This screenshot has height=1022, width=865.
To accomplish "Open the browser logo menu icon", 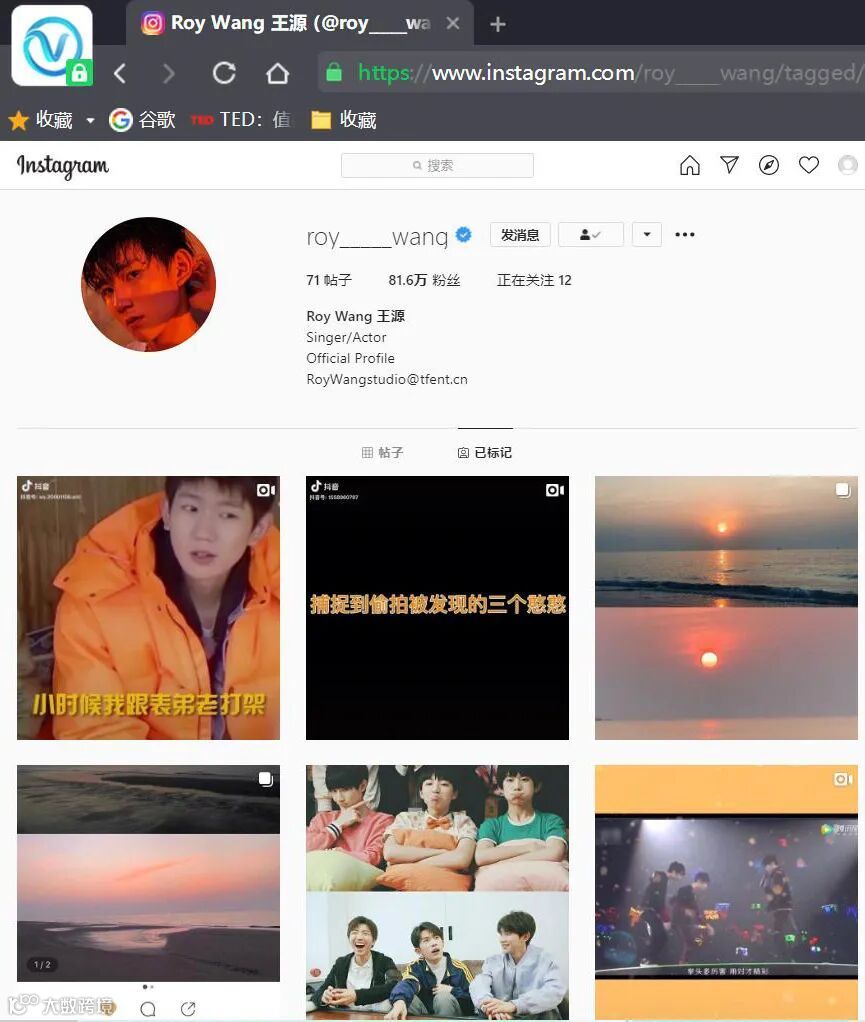I will (x=52, y=46).
